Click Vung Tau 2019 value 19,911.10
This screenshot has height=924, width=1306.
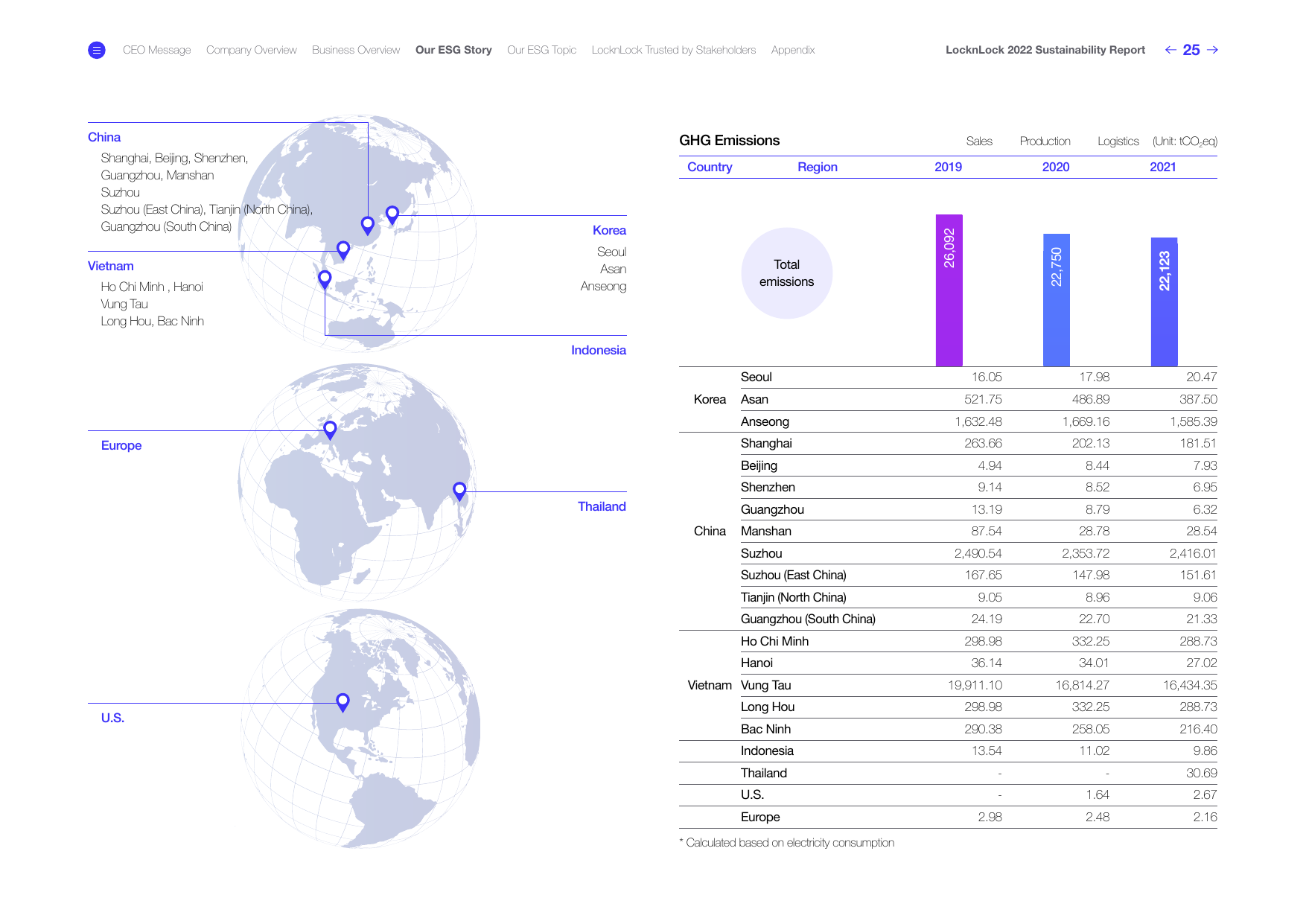(x=975, y=685)
